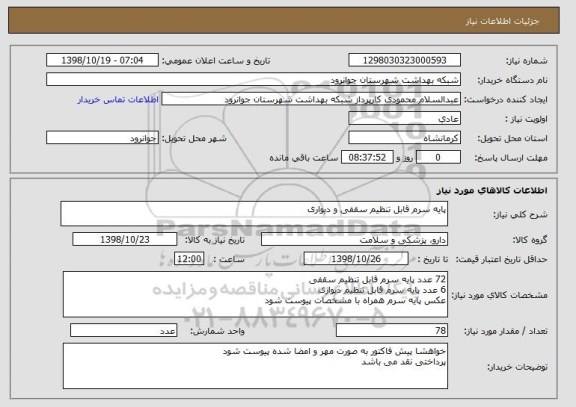Click the label حداقل تاریخ اعتبار قیمت
This screenshot has height=407, width=576.
tap(501, 260)
